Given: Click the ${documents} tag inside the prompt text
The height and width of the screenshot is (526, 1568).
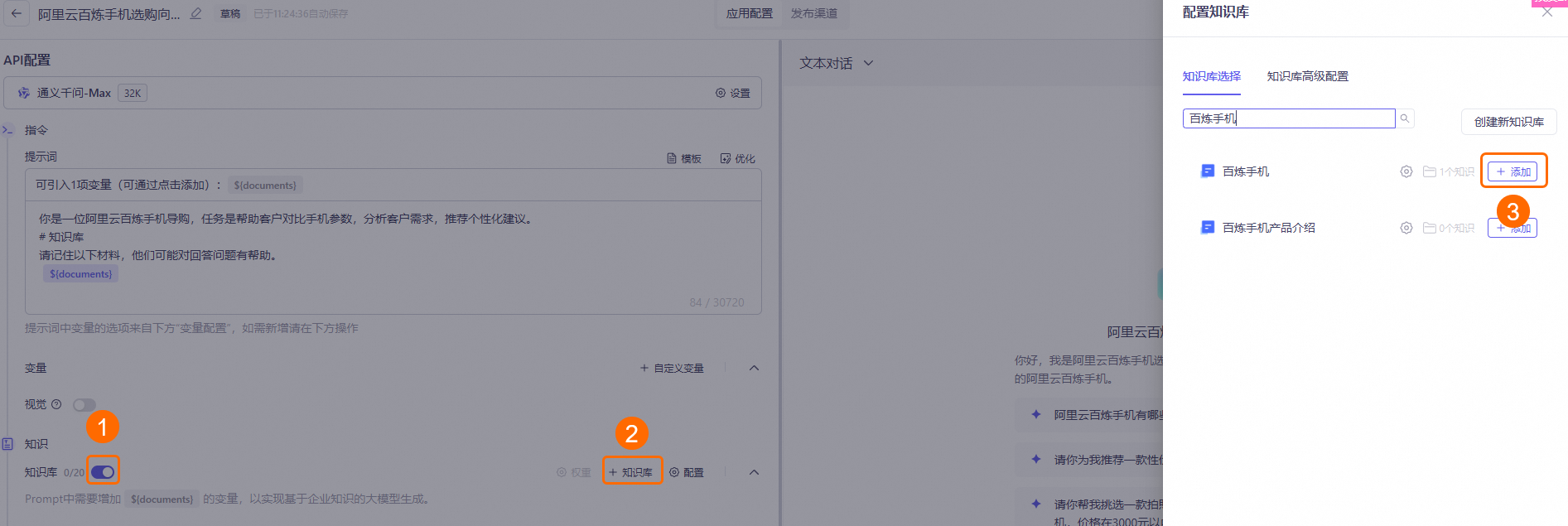Looking at the screenshot, I should (80, 274).
